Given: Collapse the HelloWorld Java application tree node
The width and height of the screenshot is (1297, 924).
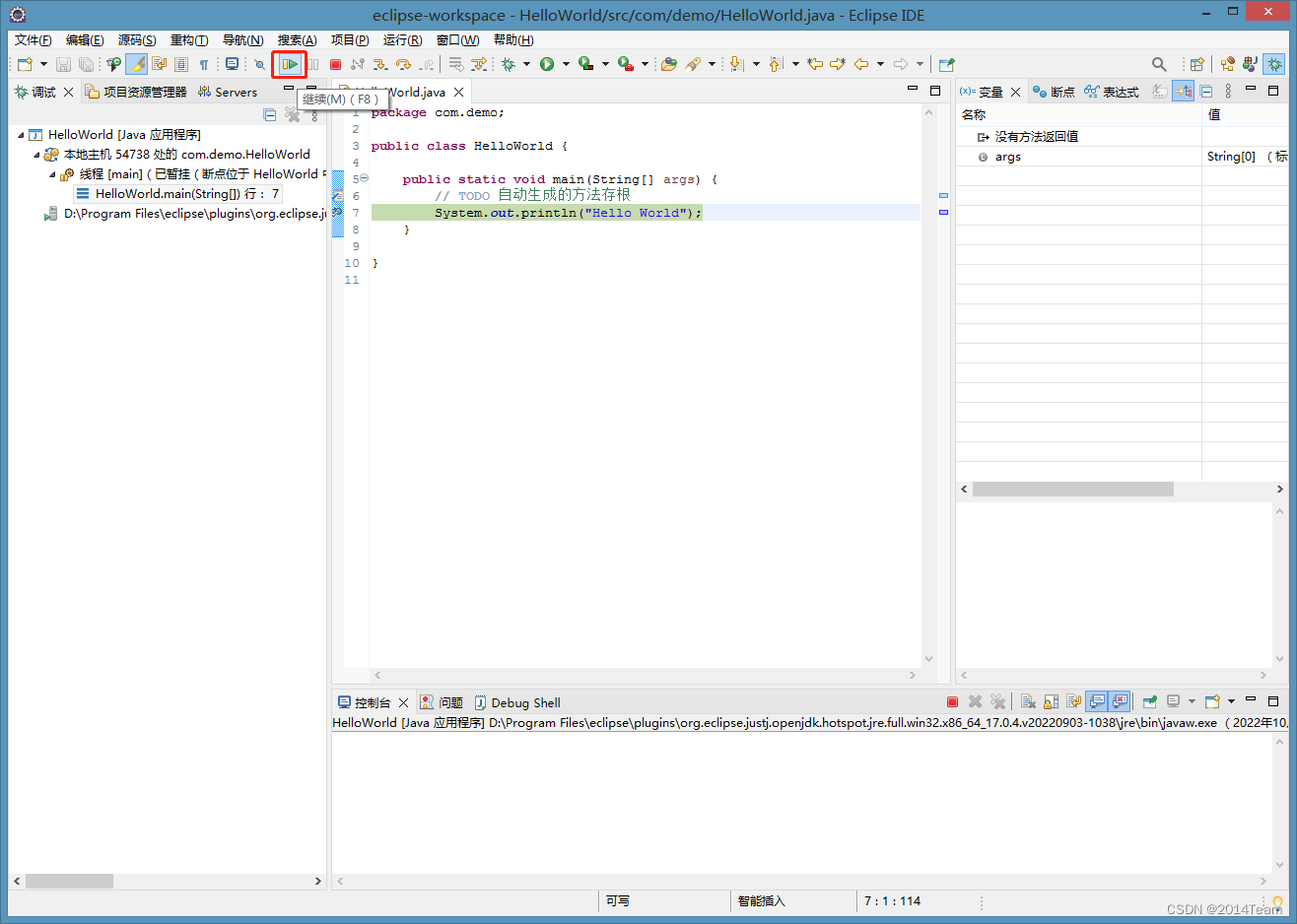Looking at the screenshot, I should coord(22,135).
